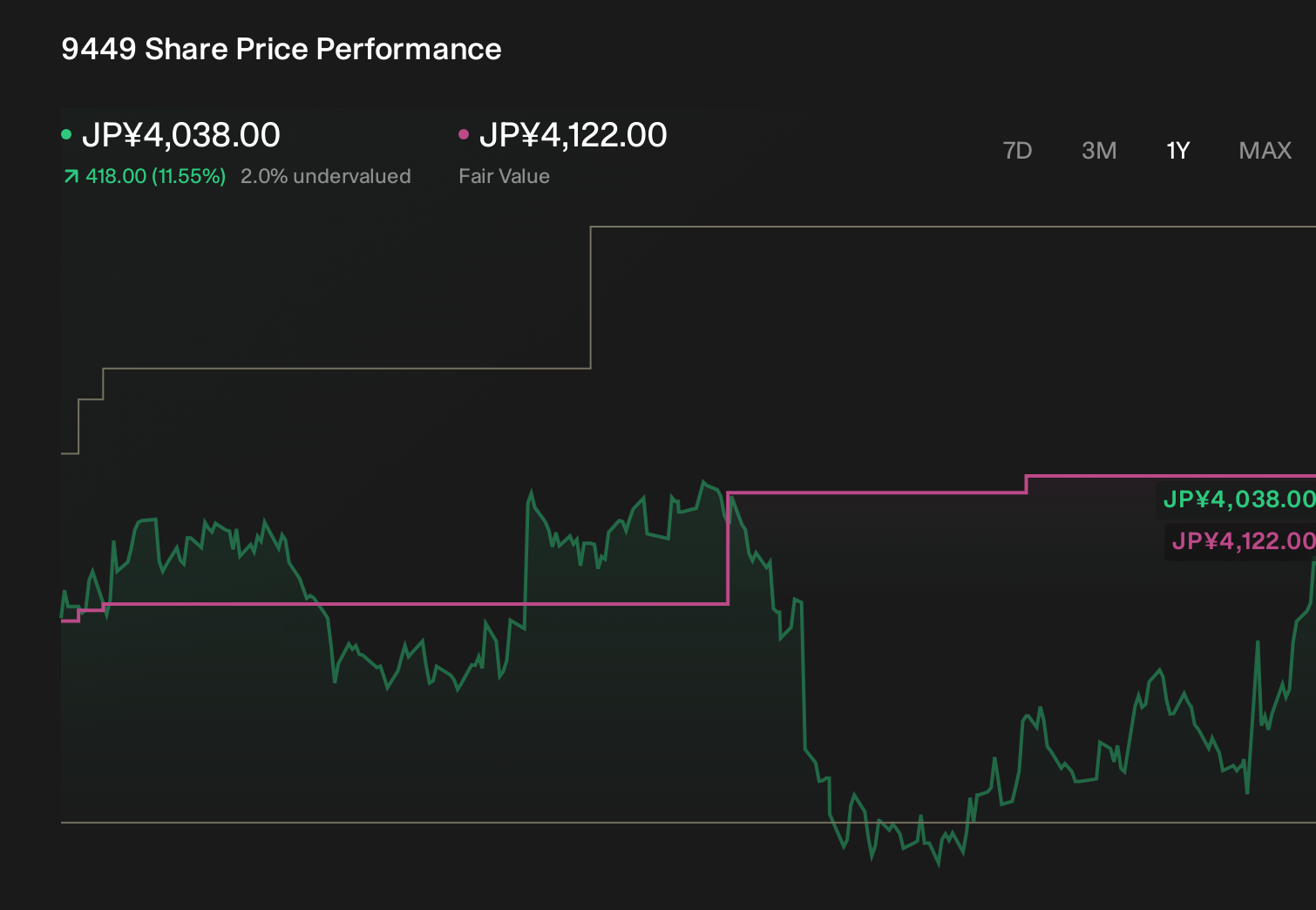This screenshot has height=910, width=1316.
Task: Click the 9449 Share Price Performance title
Action: pyautogui.click(x=282, y=49)
